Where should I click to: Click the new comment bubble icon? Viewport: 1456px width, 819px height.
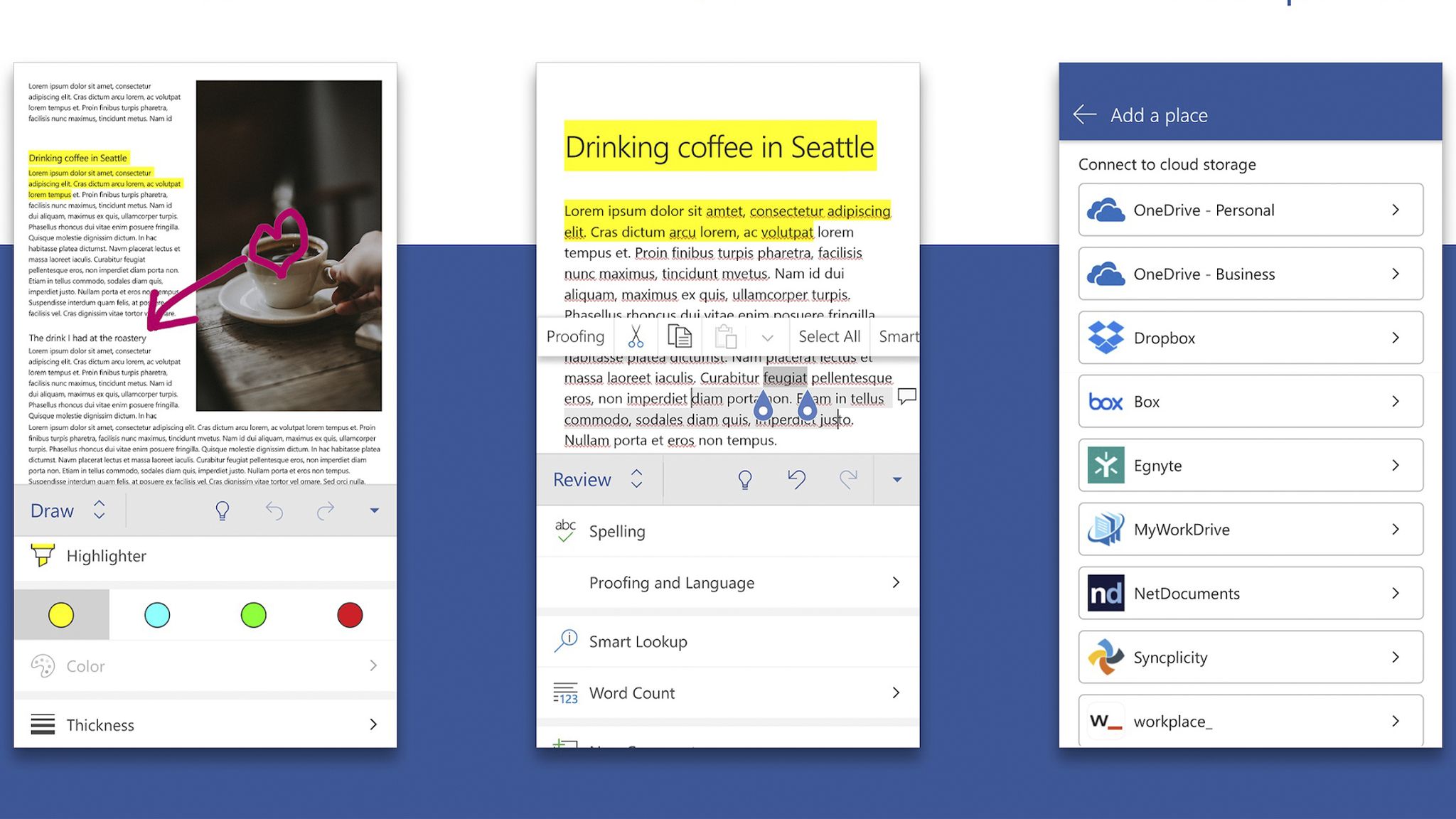[908, 397]
